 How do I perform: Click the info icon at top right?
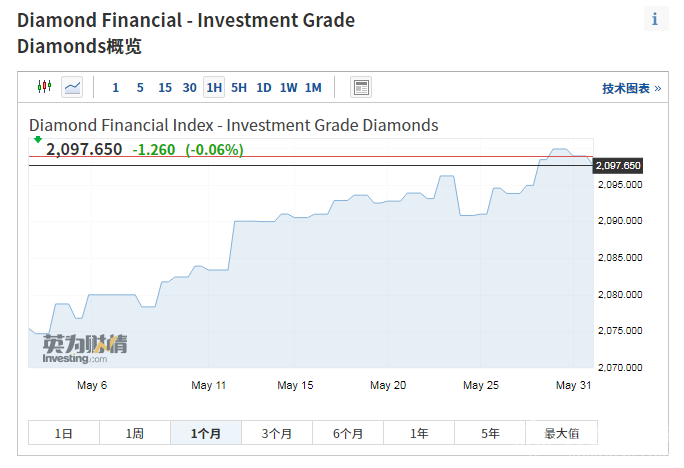click(x=655, y=19)
